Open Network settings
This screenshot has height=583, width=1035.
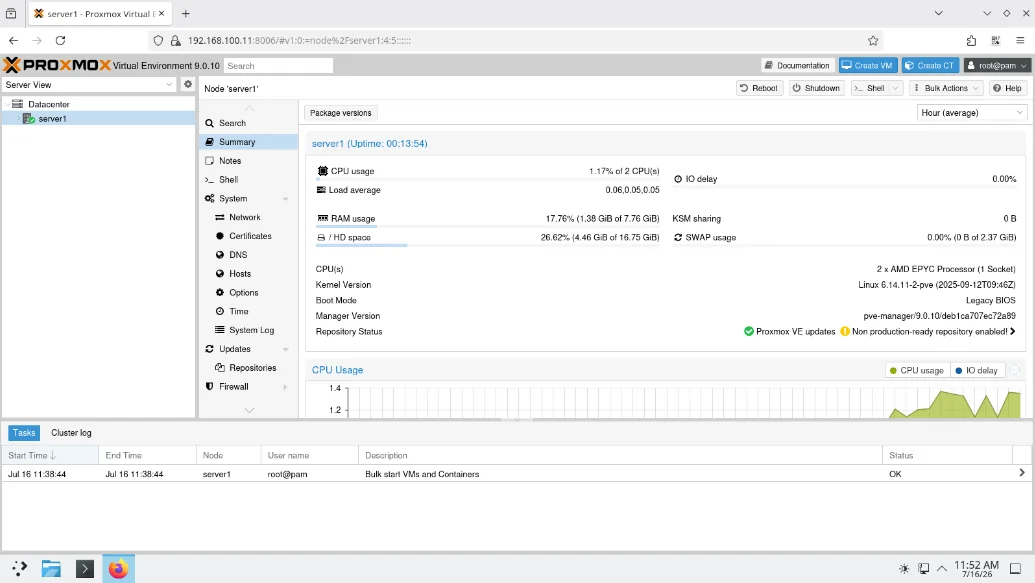[x=248, y=217]
